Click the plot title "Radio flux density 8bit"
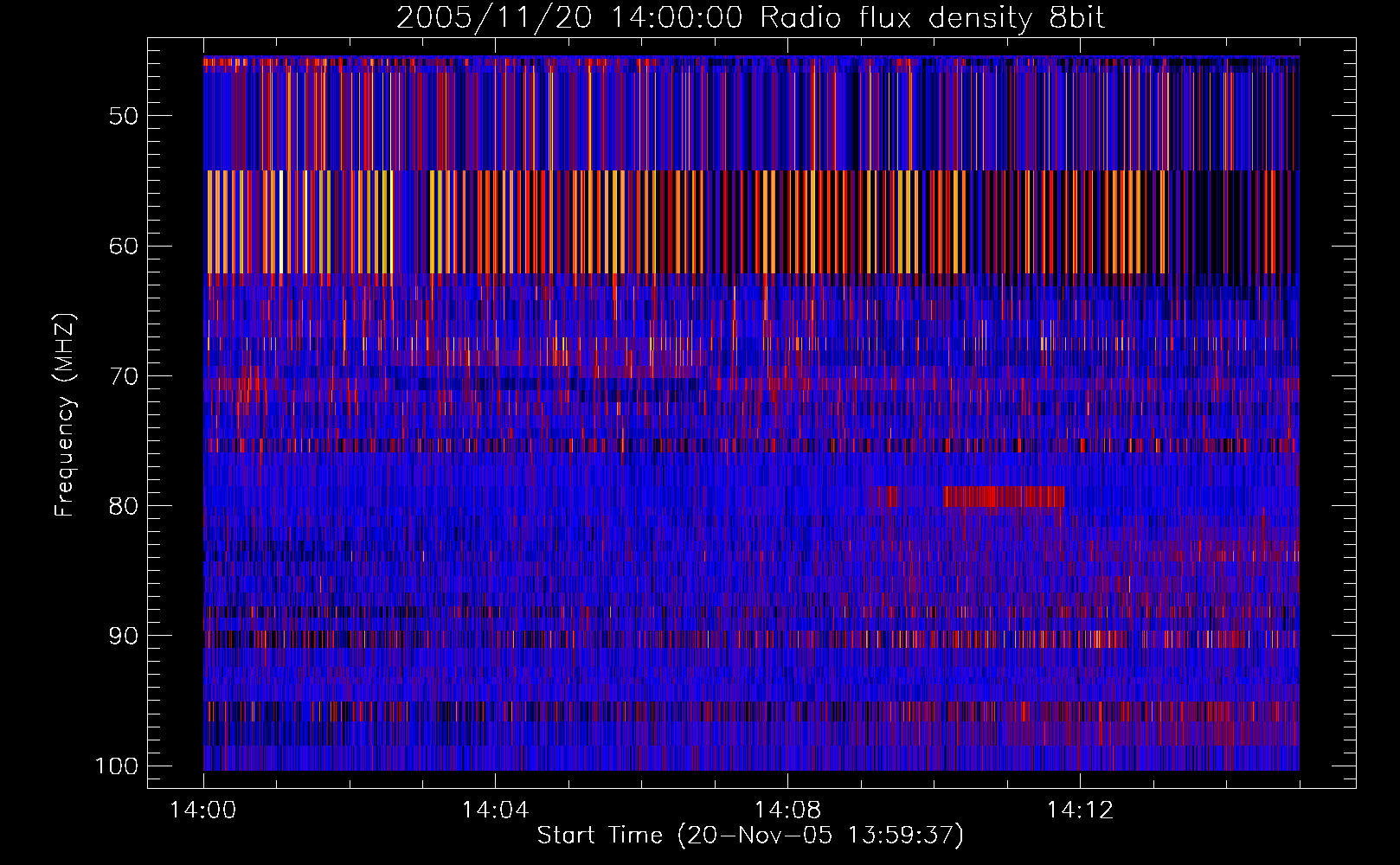The width and height of the screenshot is (1400, 865). [x=933, y=18]
